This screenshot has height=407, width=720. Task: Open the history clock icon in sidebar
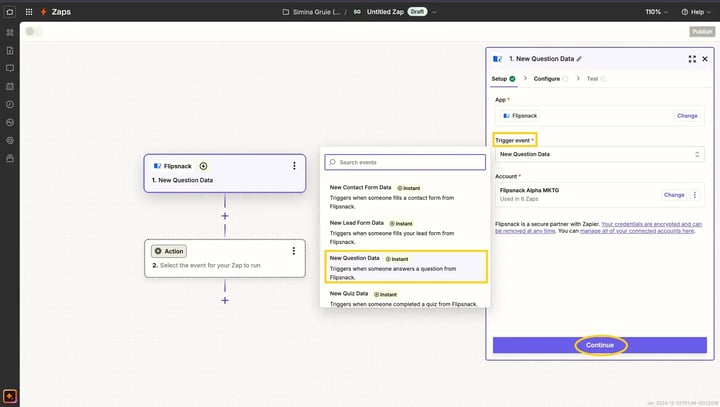coord(10,104)
